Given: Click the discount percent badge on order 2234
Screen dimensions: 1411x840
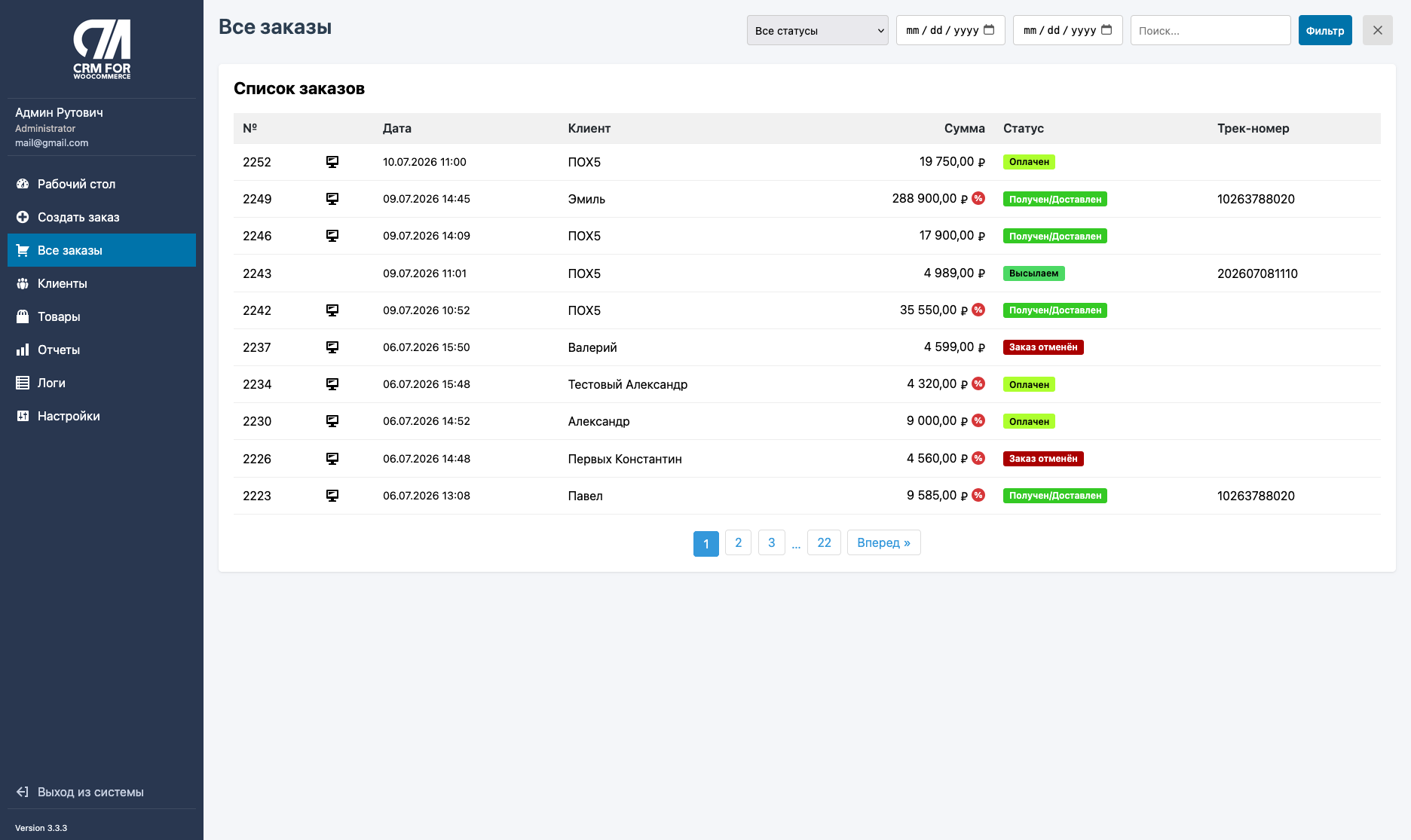Looking at the screenshot, I should tap(978, 383).
